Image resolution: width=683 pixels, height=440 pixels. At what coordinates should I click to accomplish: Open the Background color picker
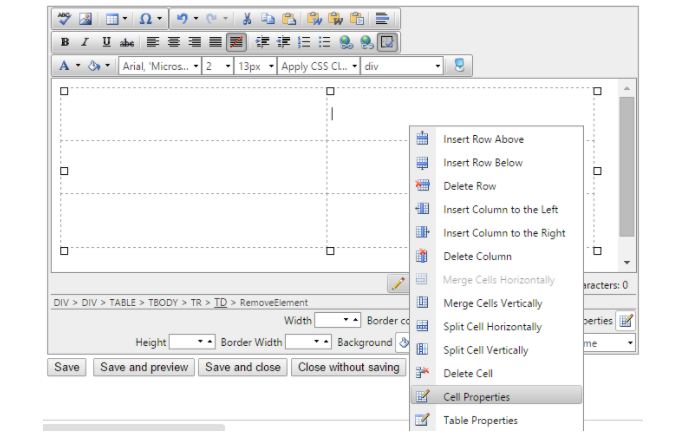pyautogui.click(x=403, y=342)
